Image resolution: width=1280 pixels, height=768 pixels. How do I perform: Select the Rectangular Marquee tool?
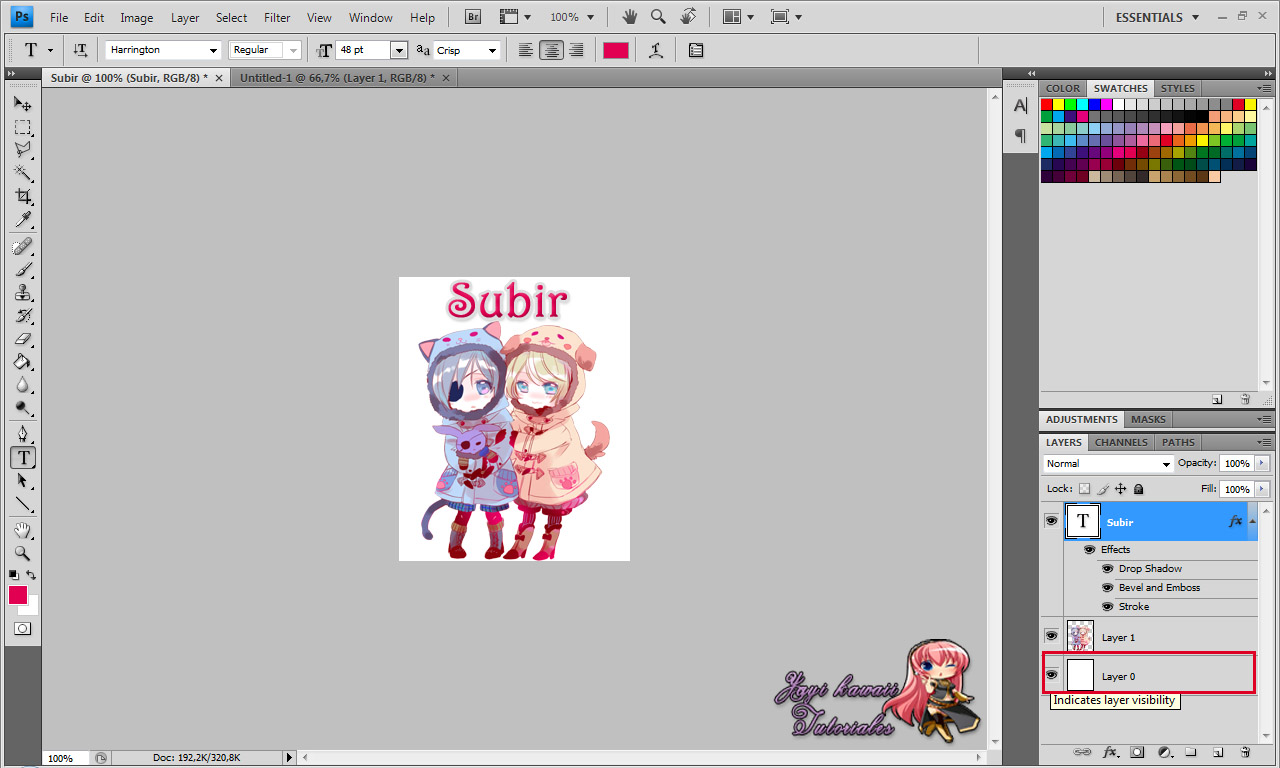tap(22, 127)
